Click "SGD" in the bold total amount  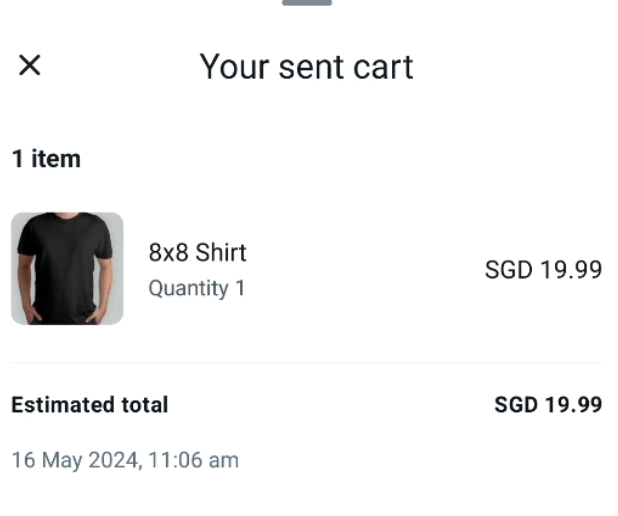[516, 405]
